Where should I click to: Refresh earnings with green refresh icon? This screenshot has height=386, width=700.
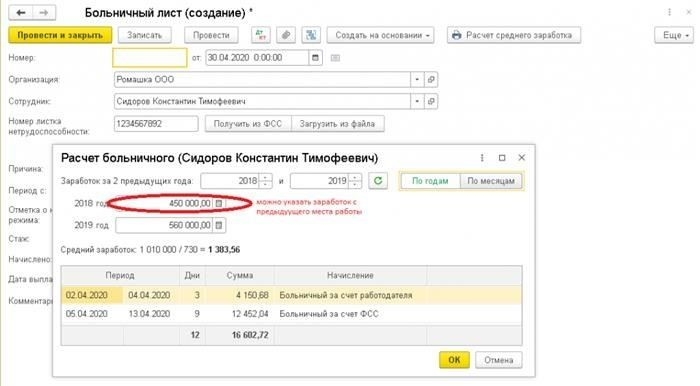[x=378, y=181]
